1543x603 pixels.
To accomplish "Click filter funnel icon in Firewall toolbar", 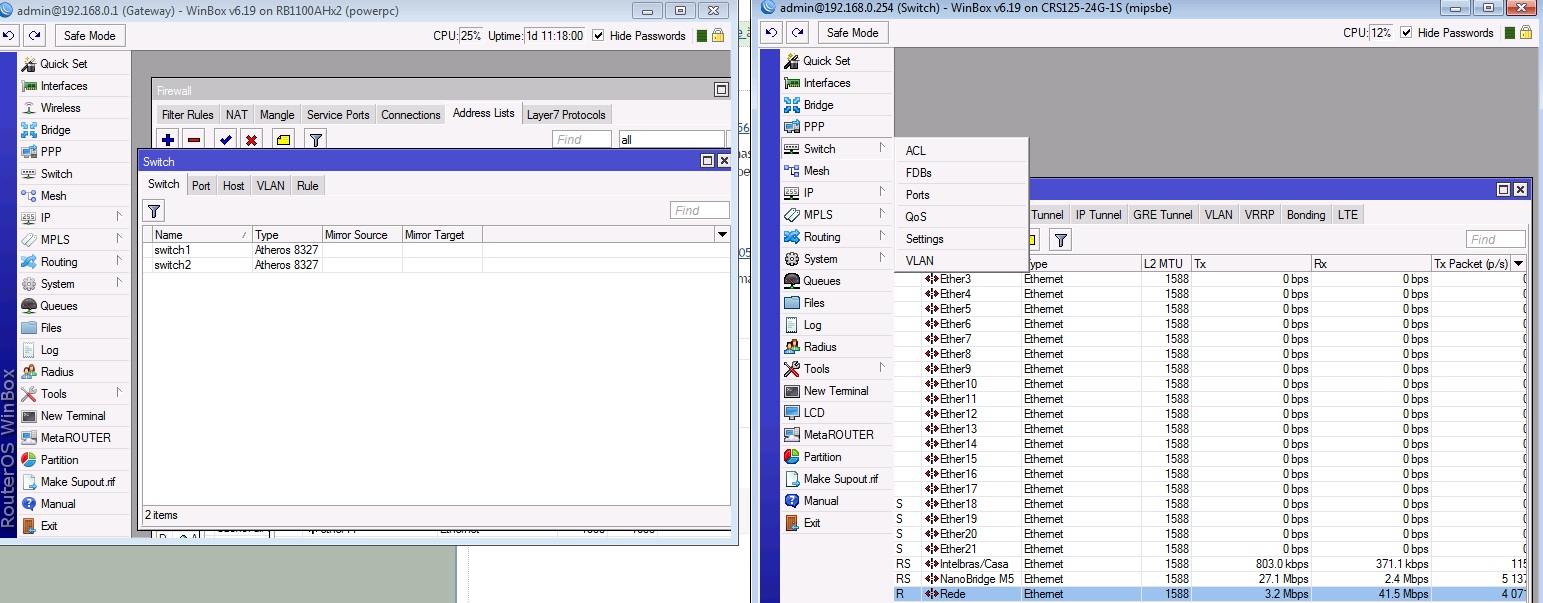I will click(x=315, y=140).
